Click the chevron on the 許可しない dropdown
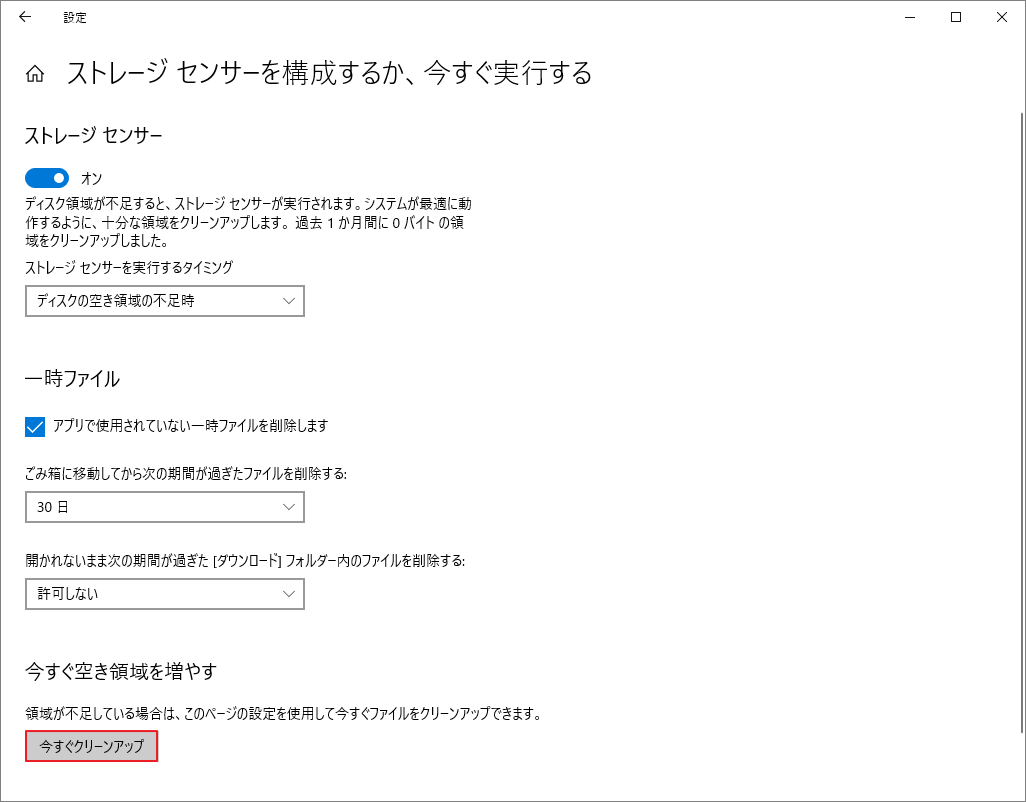The image size is (1026, 802). point(291,594)
